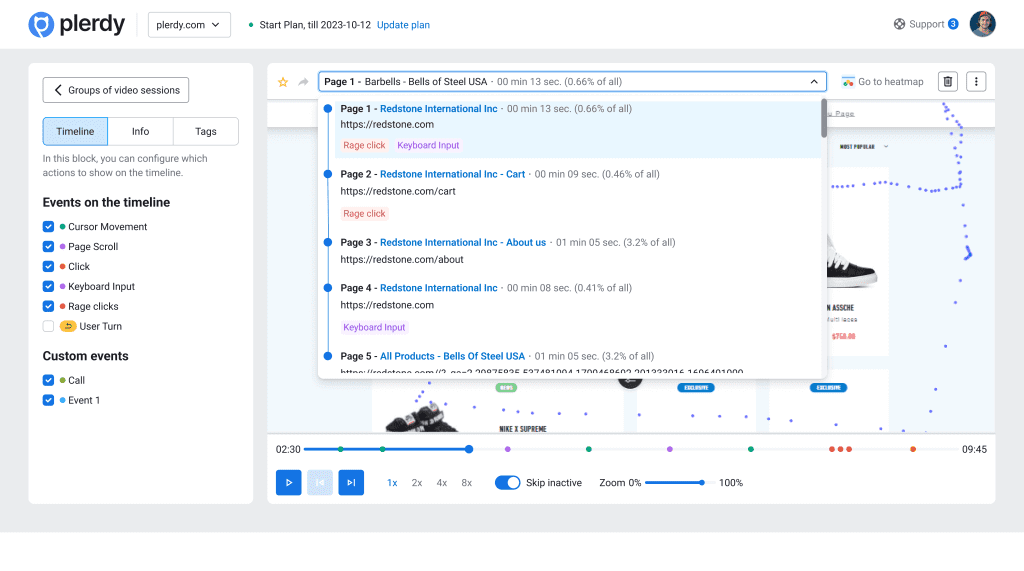This screenshot has height=571, width=1024.
Task: Open Support notifications
Action: point(925,24)
